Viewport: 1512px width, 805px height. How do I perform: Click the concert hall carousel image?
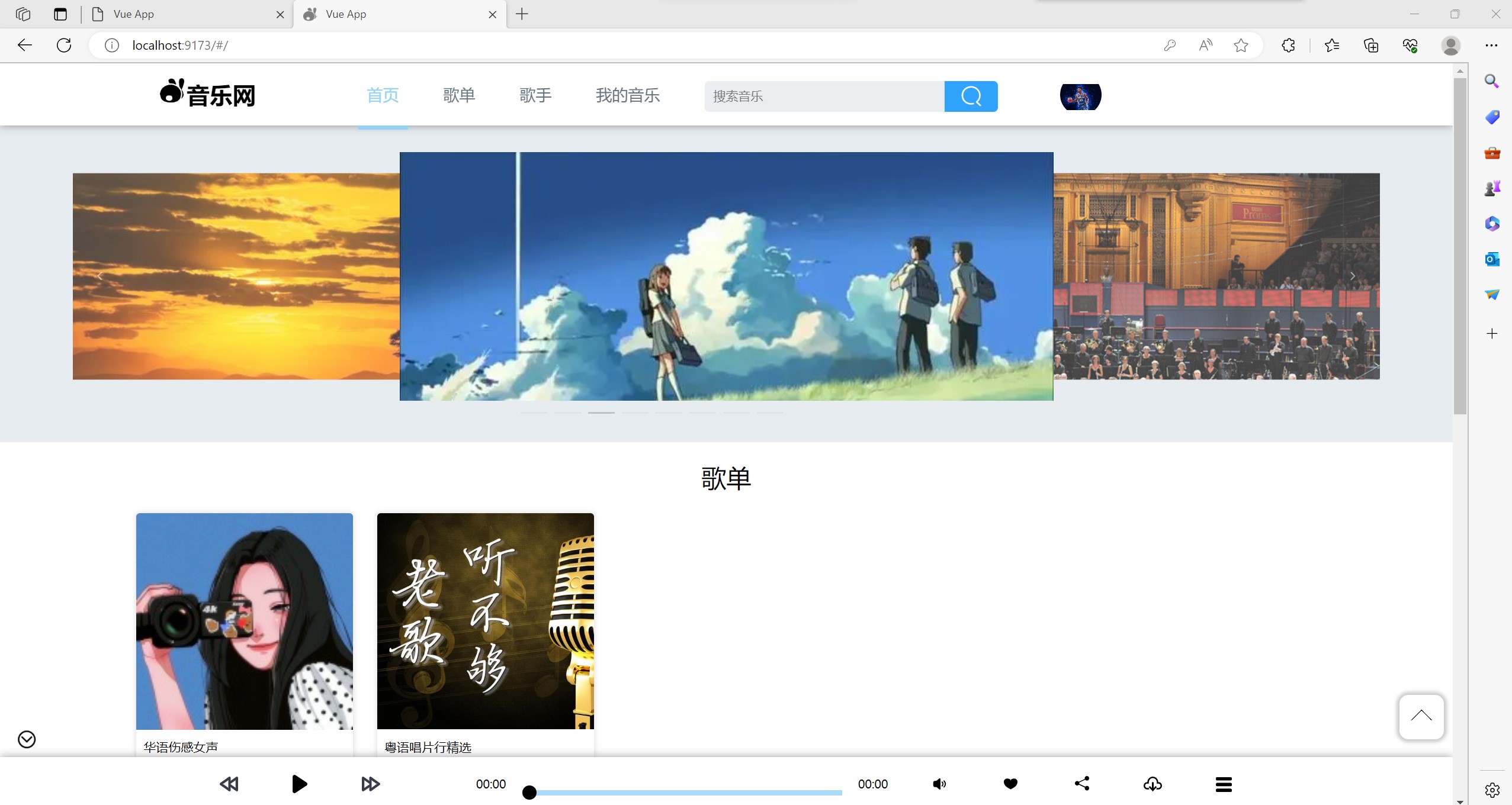1216,276
